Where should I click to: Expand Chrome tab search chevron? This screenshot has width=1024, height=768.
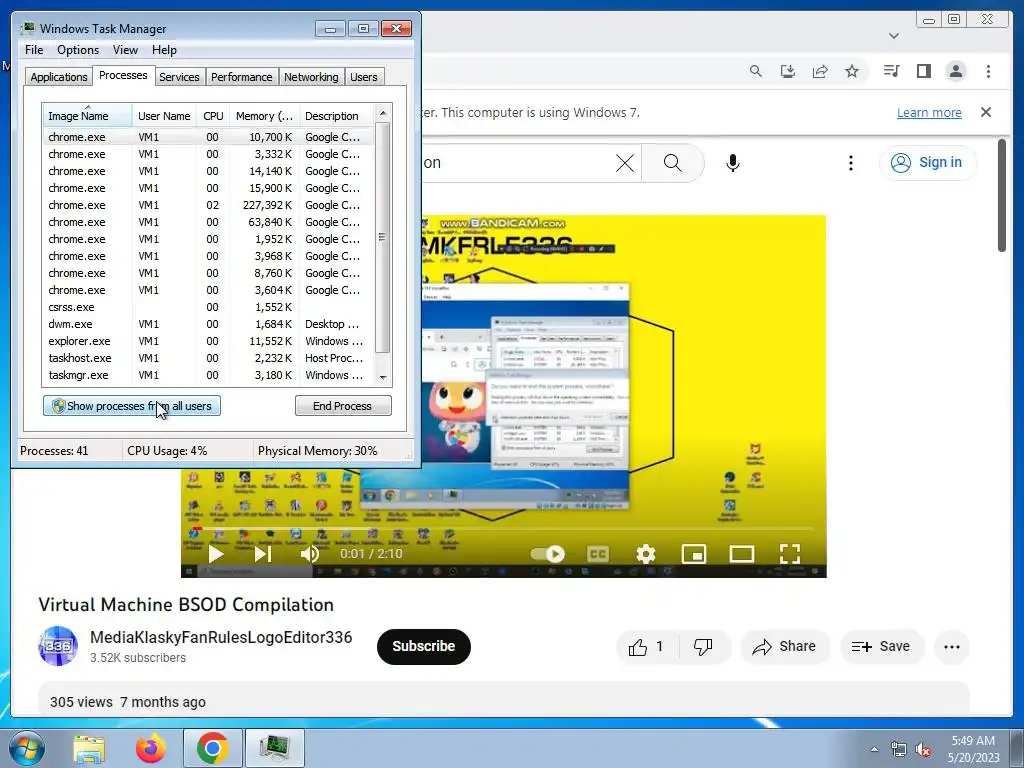click(893, 36)
